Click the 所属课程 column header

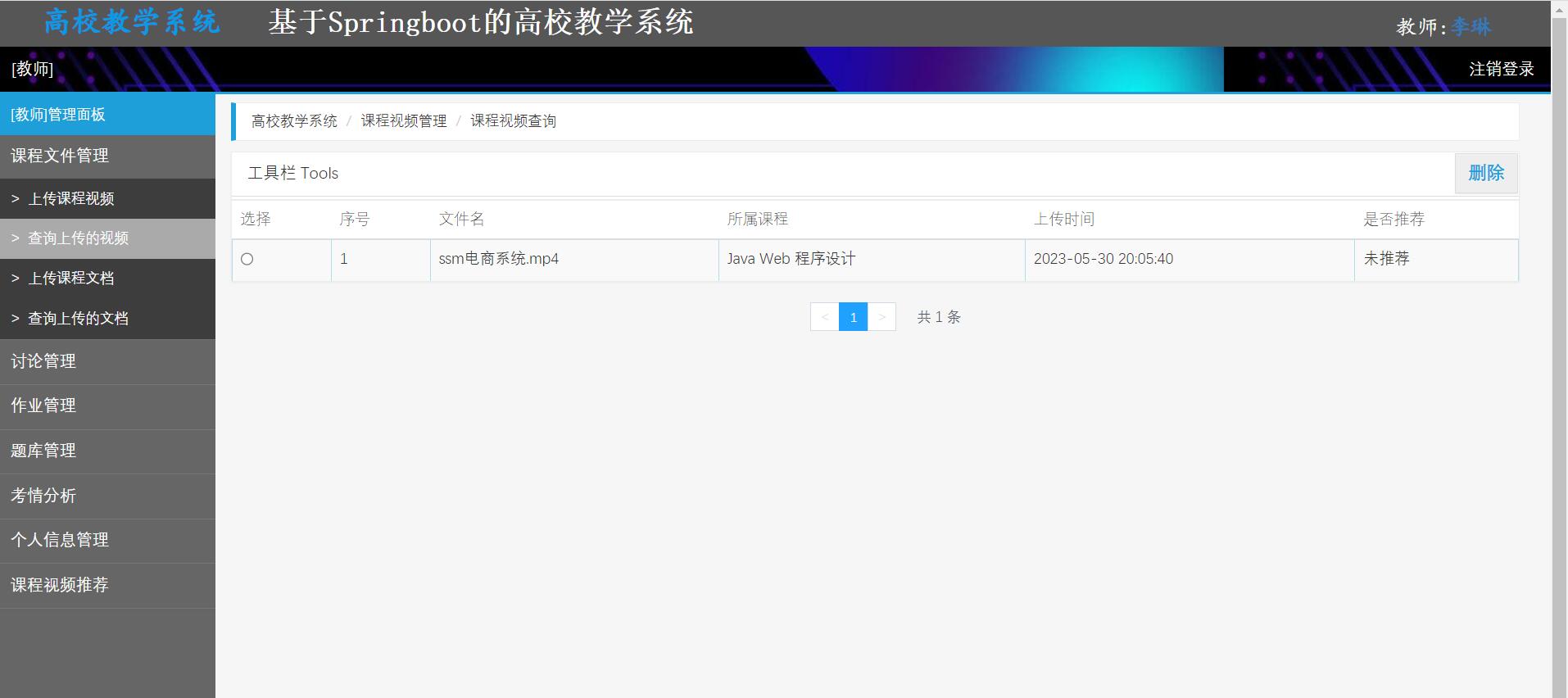point(757,220)
